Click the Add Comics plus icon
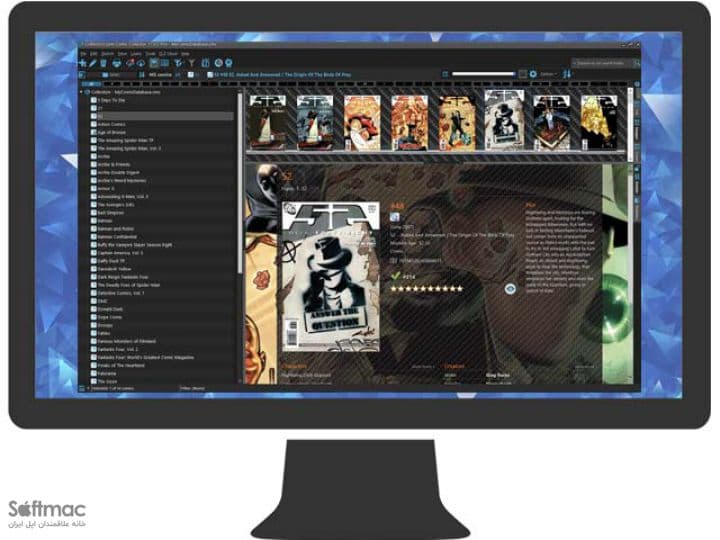The image size is (720, 540). tap(83, 63)
